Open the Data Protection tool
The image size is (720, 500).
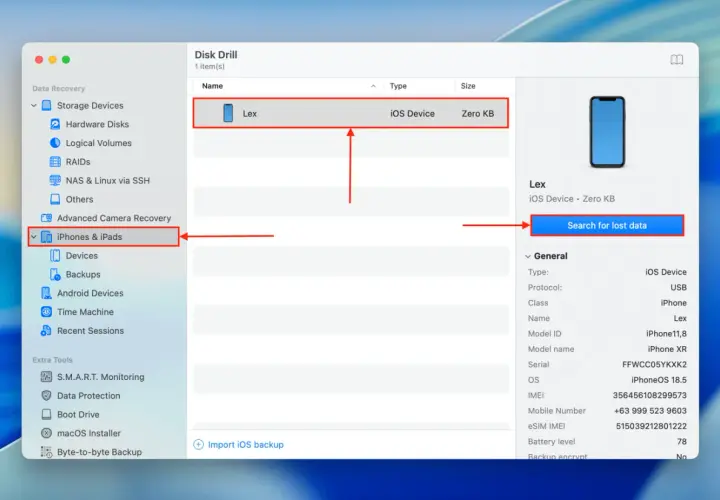[89, 395]
